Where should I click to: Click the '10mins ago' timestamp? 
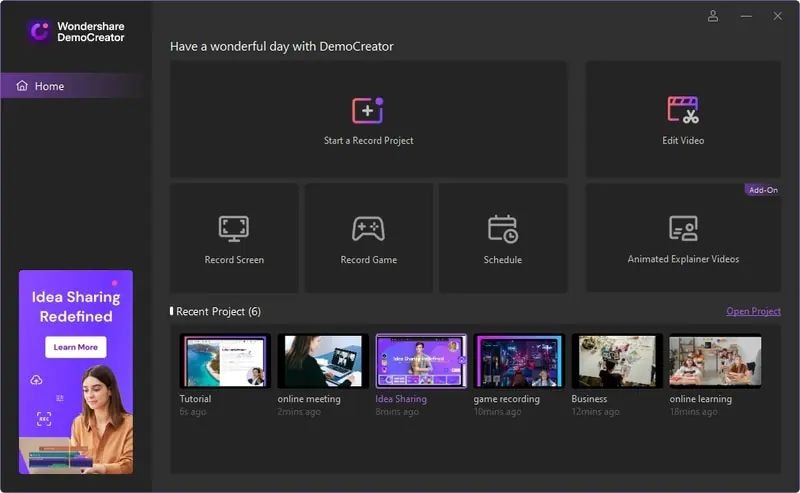point(497,411)
